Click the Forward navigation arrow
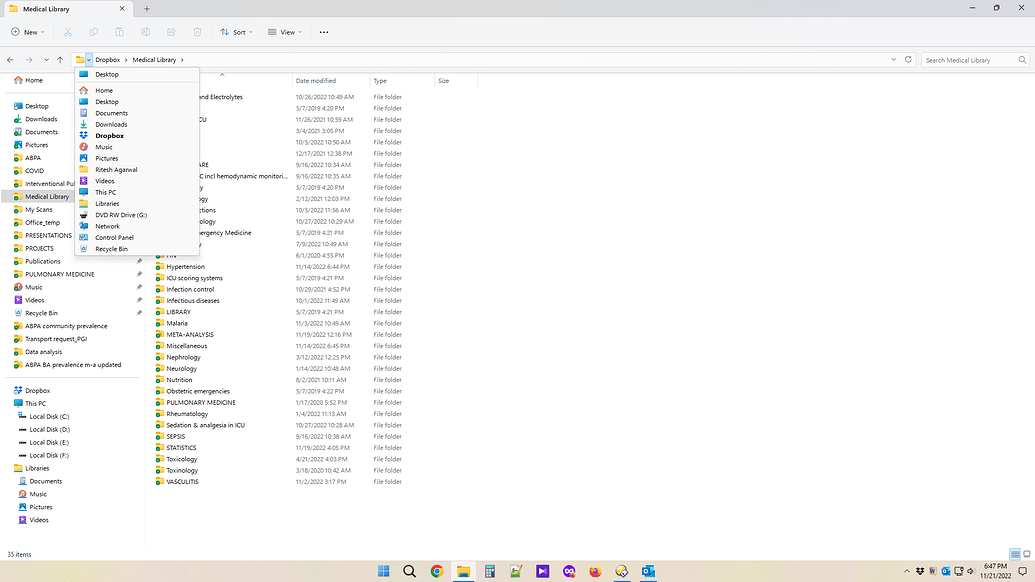 [x=29, y=59]
